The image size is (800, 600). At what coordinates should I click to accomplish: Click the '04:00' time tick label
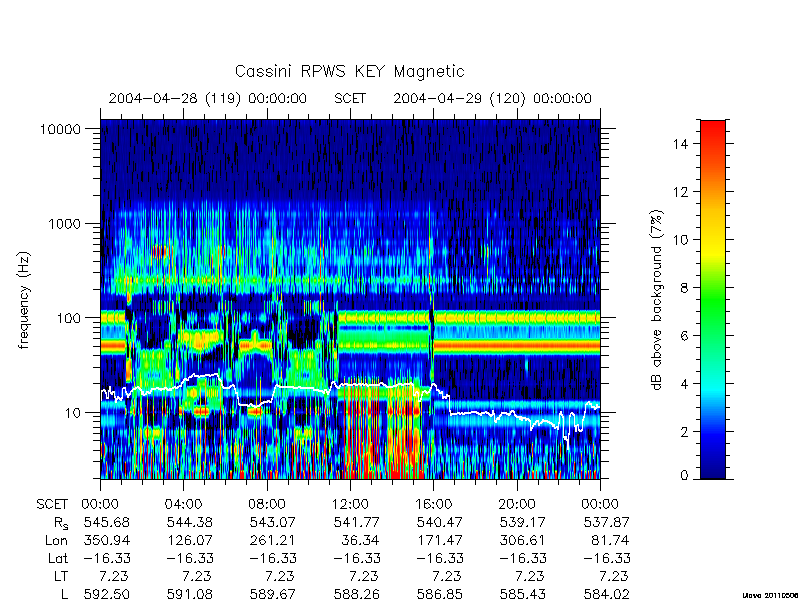(x=183, y=505)
